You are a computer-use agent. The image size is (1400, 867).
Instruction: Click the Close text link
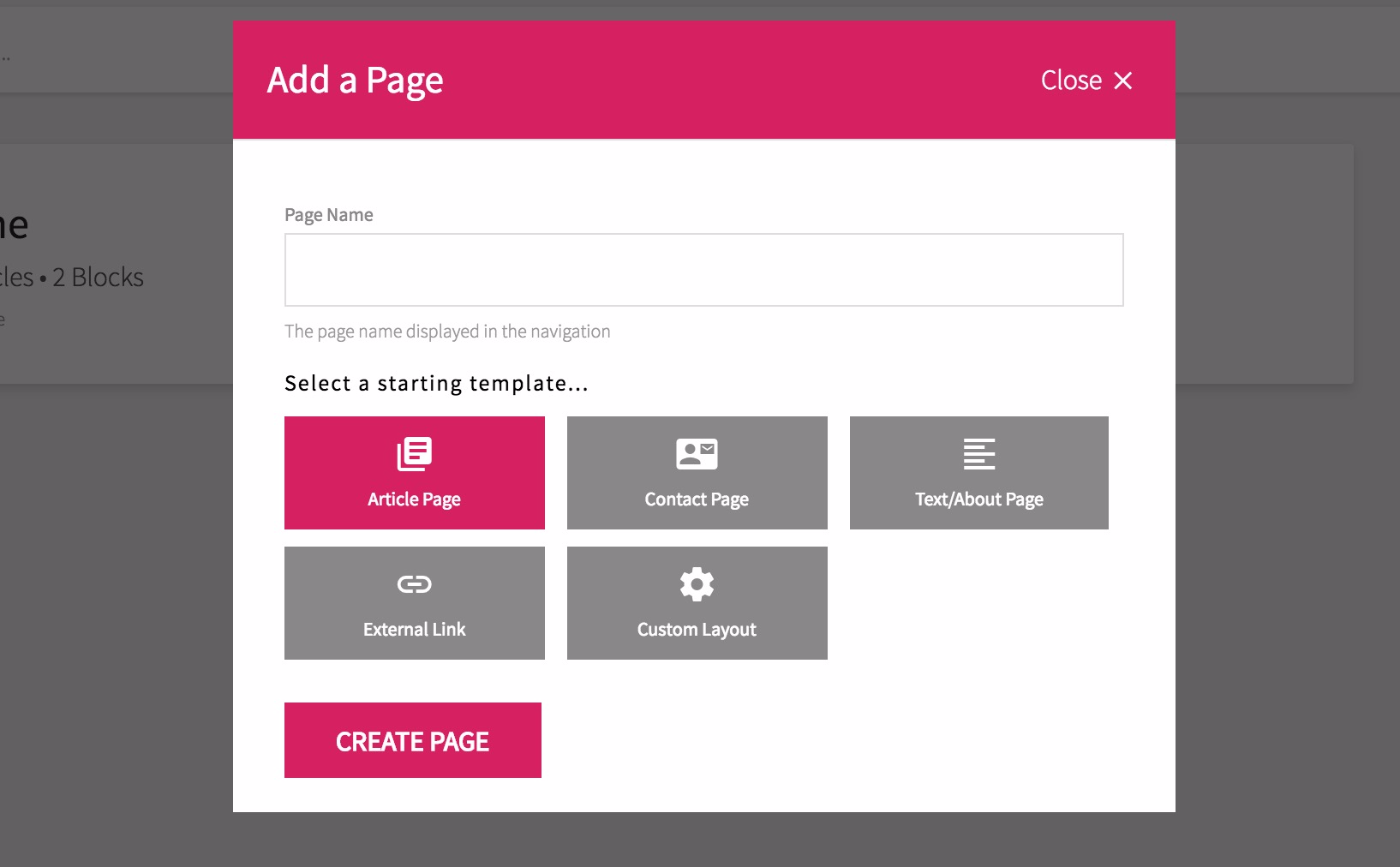[x=1071, y=81]
